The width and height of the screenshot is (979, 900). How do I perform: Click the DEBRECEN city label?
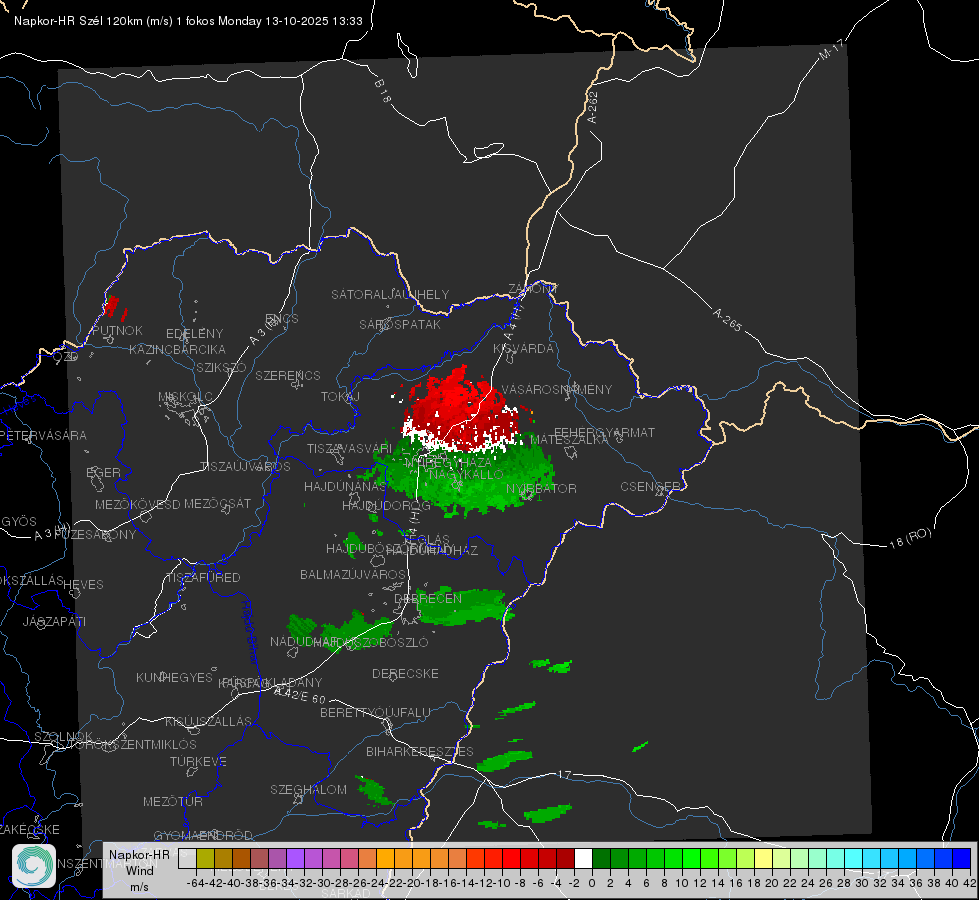pyautogui.click(x=428, y=598)
